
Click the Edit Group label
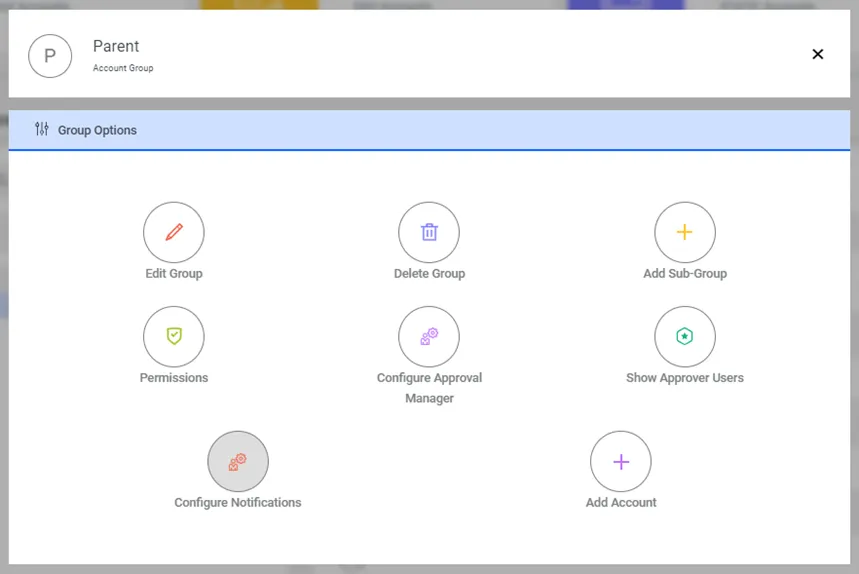pos(174,273)
